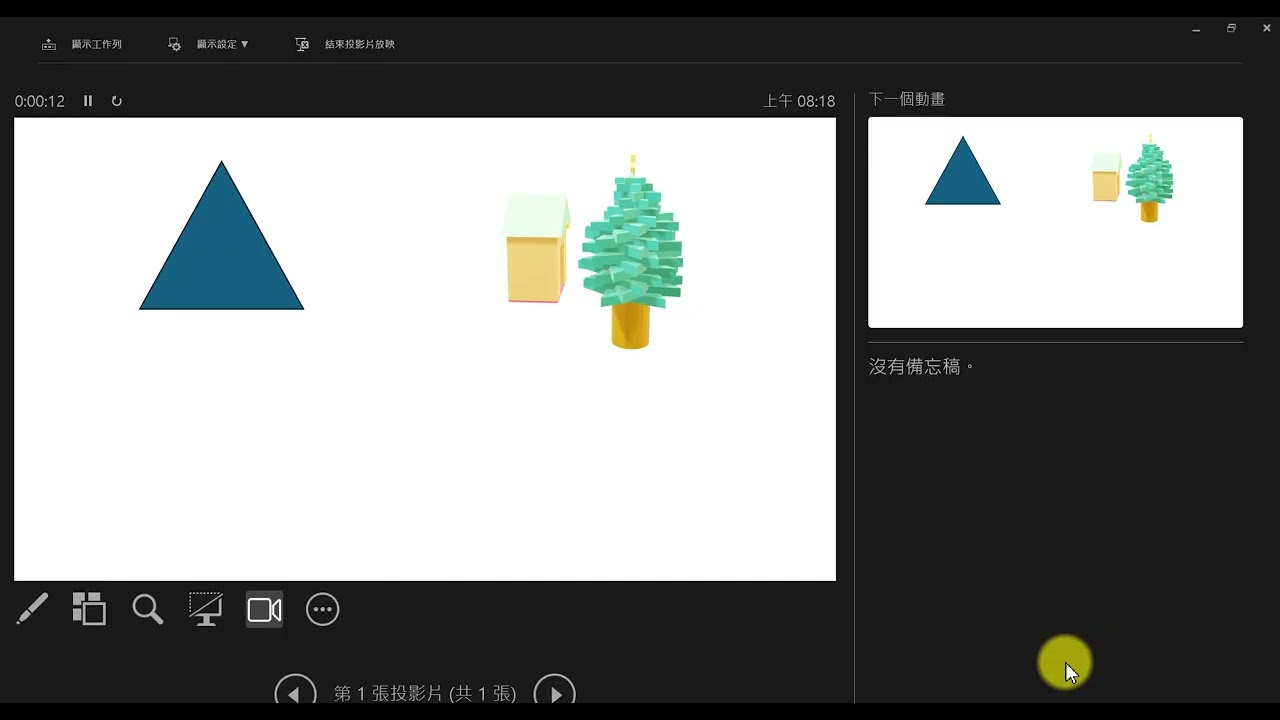The width and height of the screenshot is (1280, 720).
Task: Click the next animation preview thumbnail
Action: (1055, 222)
